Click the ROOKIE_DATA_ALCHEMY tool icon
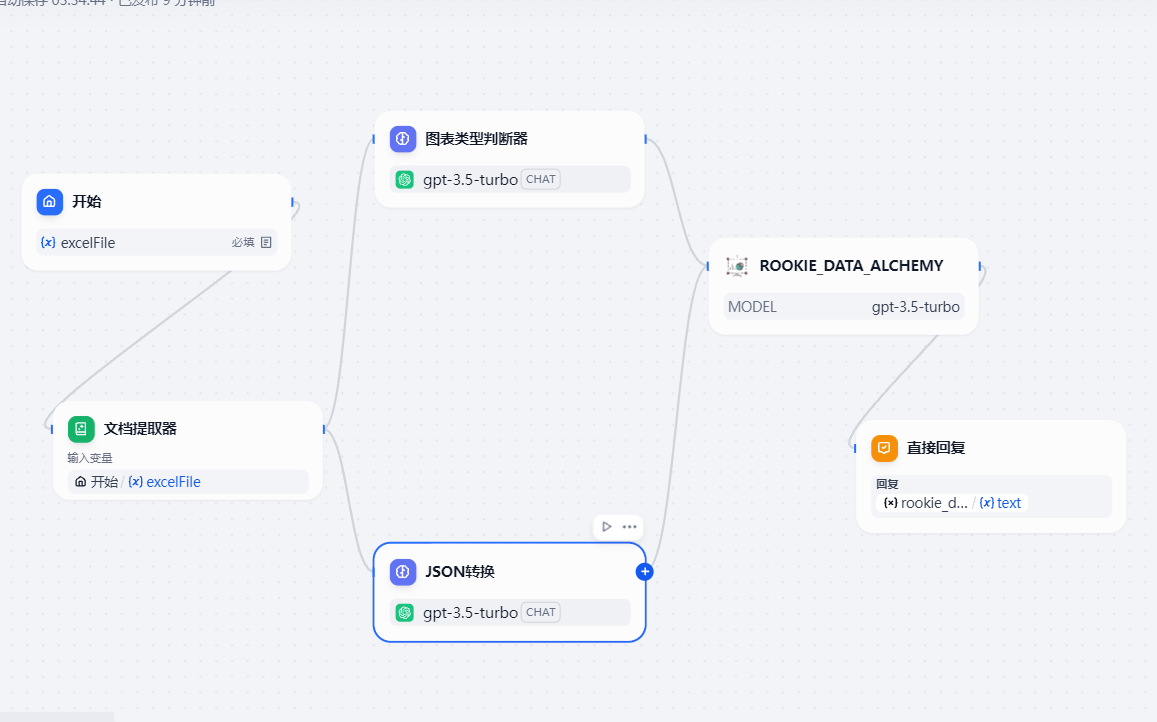Screen dimensions: 1157x722 pos(737,266)
